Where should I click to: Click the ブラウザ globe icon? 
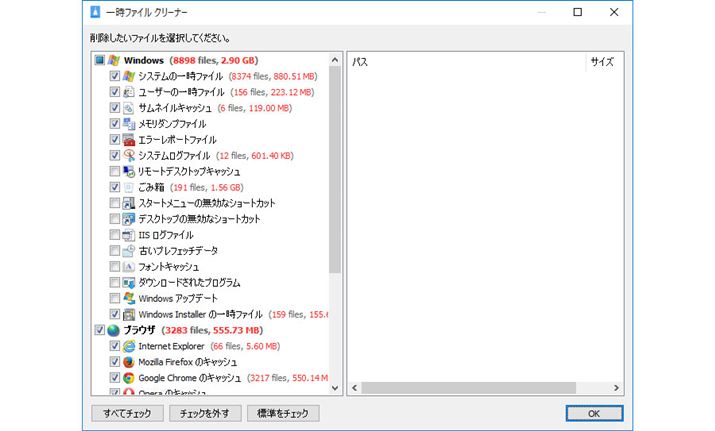(x=113, y=330)
